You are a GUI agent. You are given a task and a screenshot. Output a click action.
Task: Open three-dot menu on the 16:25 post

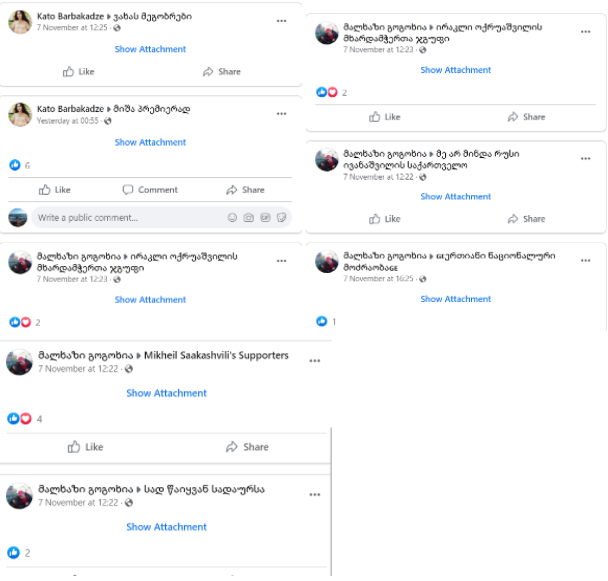586,261
